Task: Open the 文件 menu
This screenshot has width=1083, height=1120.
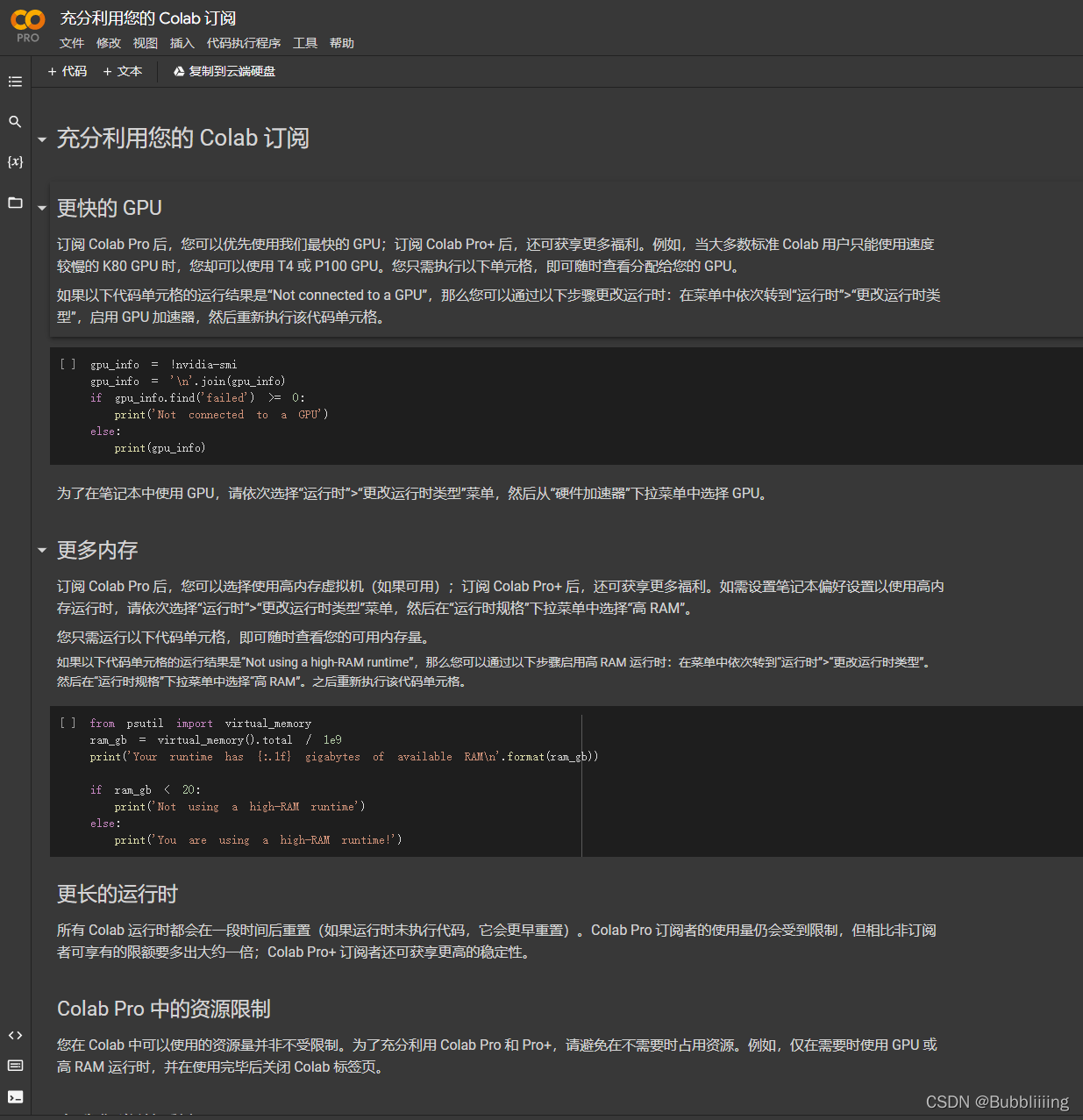Action: pos(71,42)
